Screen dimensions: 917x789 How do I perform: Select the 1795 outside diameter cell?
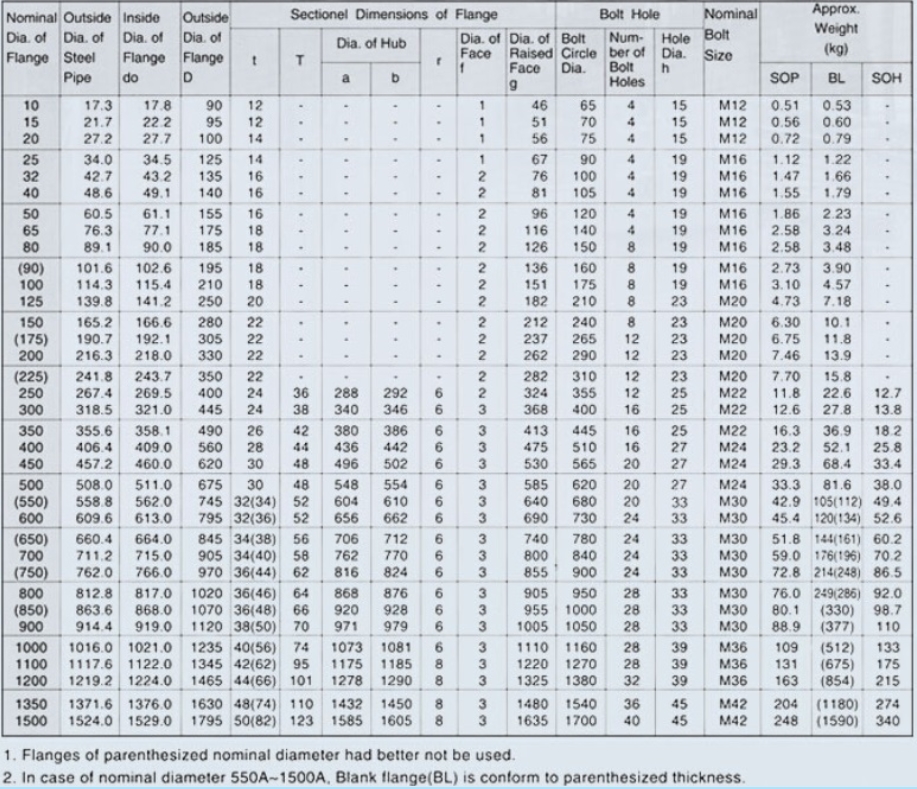pyautogui.click(x=206, y=721)
